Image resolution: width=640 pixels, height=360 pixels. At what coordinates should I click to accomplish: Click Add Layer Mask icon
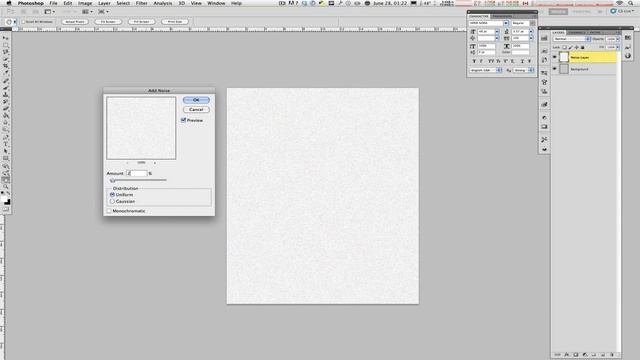pyautogui.click(x=576, y=355)
